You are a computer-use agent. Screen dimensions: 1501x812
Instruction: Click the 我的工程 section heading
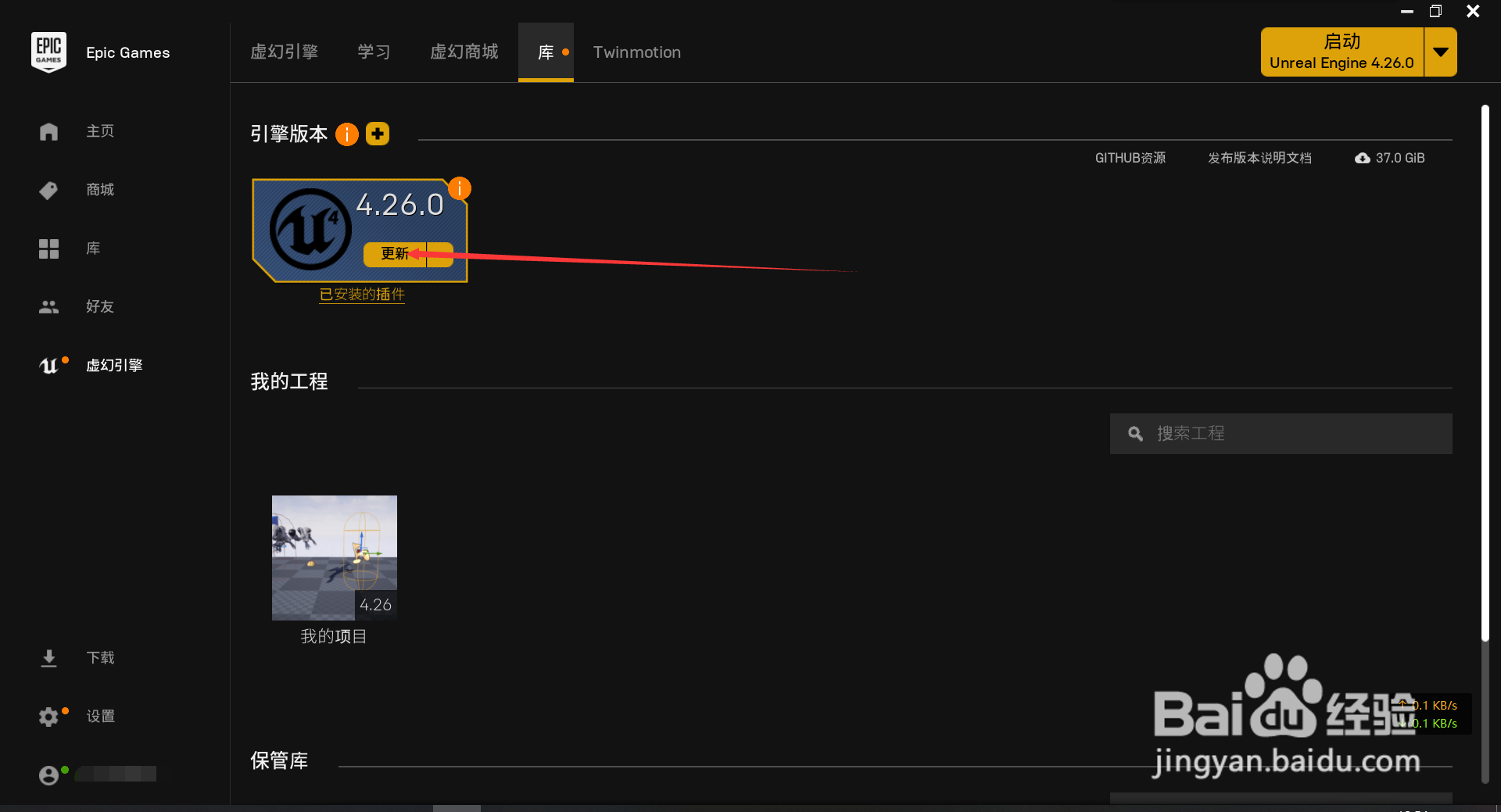pos(289,381)
